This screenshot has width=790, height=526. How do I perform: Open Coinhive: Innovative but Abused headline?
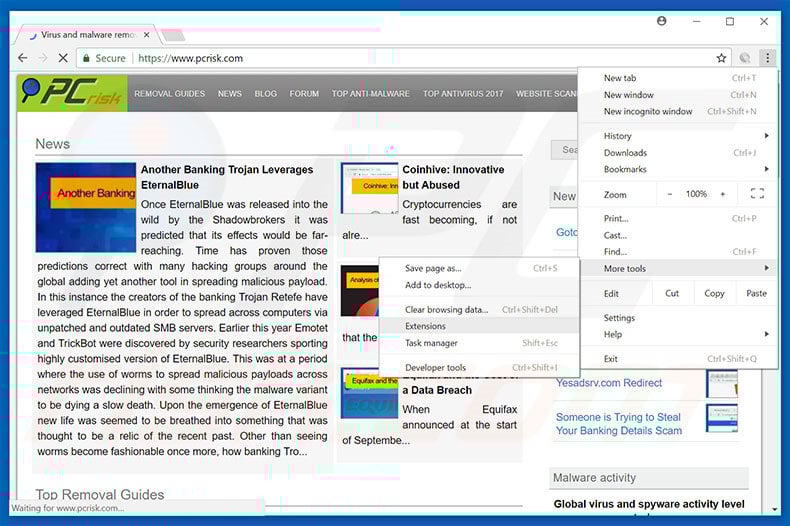453,177
